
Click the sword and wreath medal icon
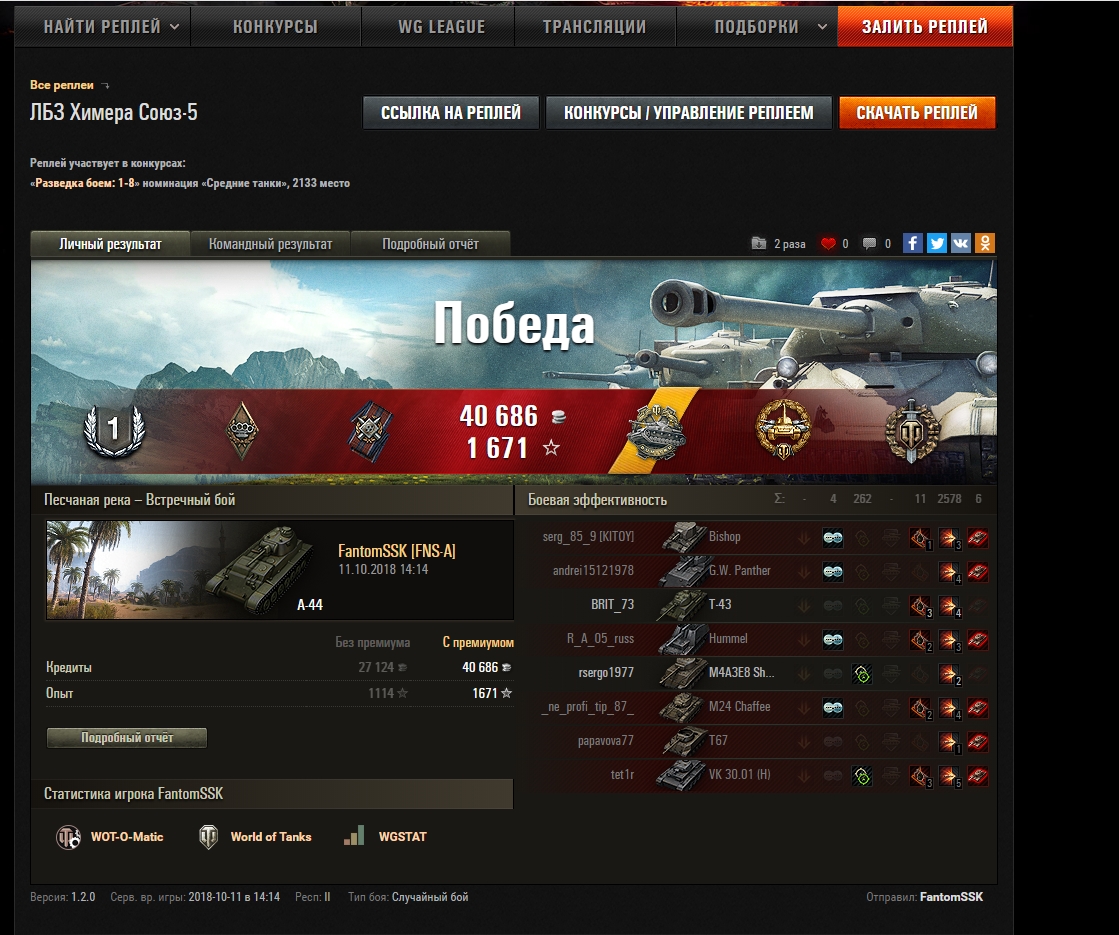coord(912,430)
